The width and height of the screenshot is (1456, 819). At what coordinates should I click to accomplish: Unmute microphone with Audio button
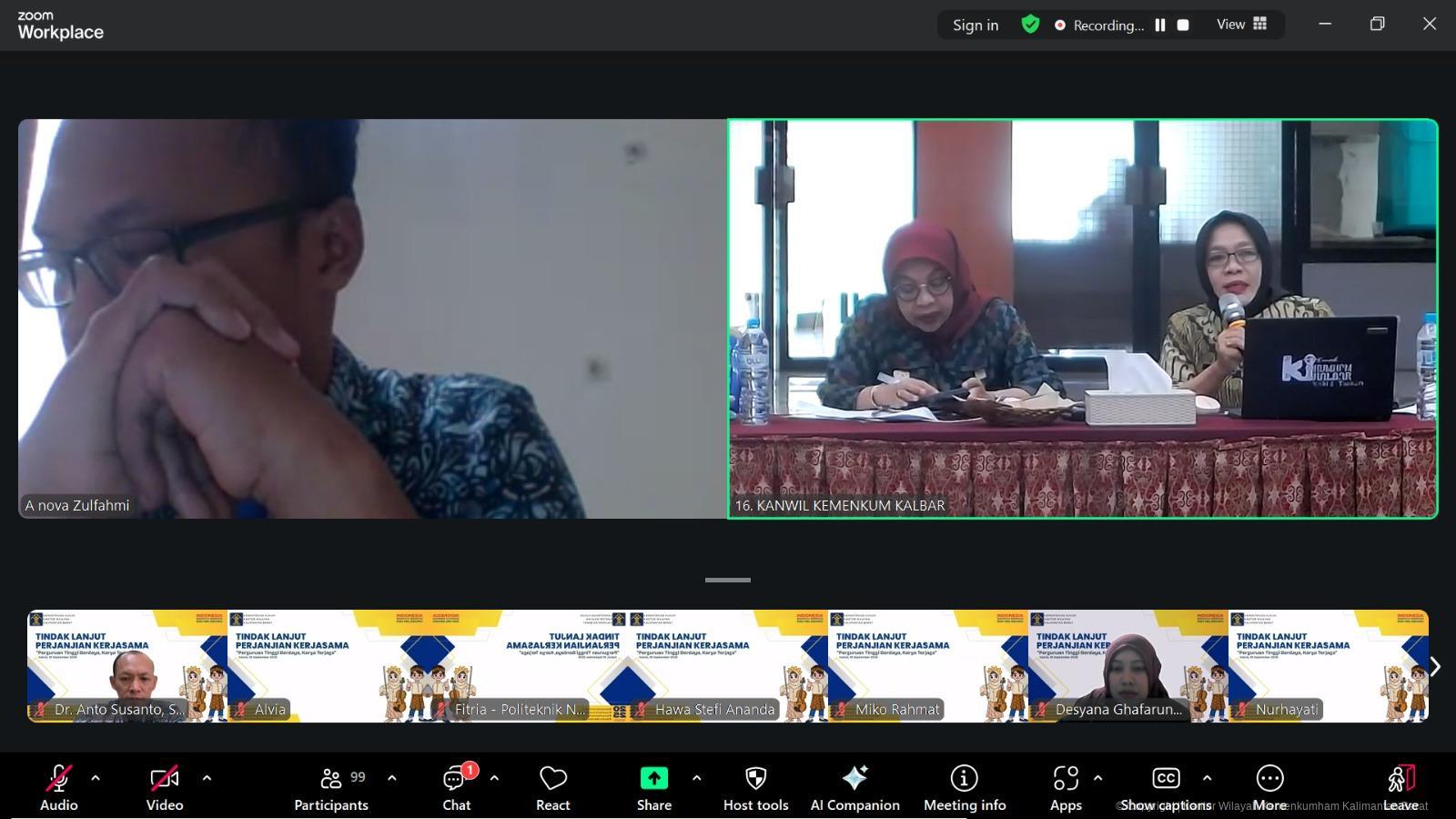point(59,788)
